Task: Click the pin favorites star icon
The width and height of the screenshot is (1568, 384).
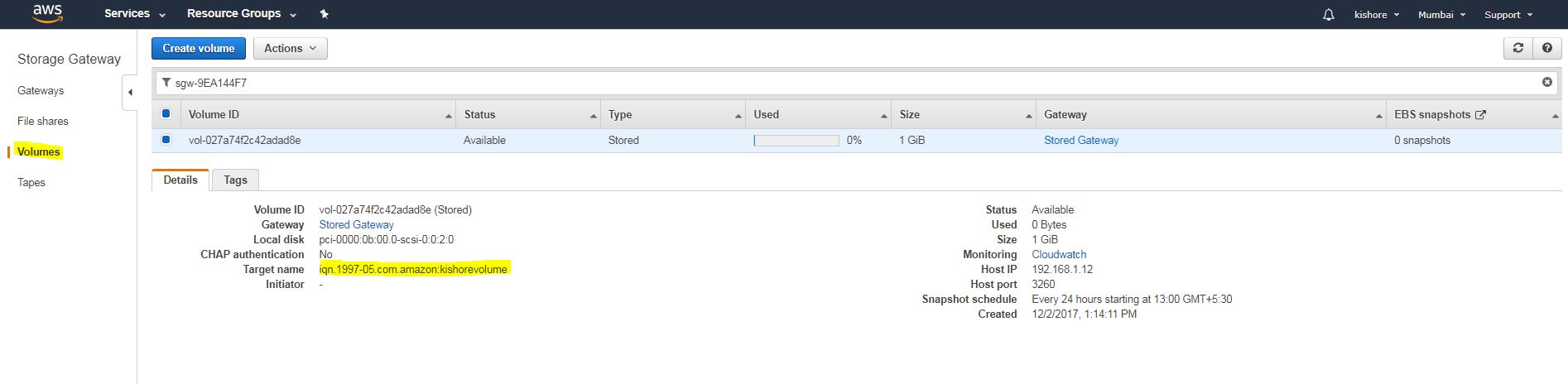Action: (324, 14)
